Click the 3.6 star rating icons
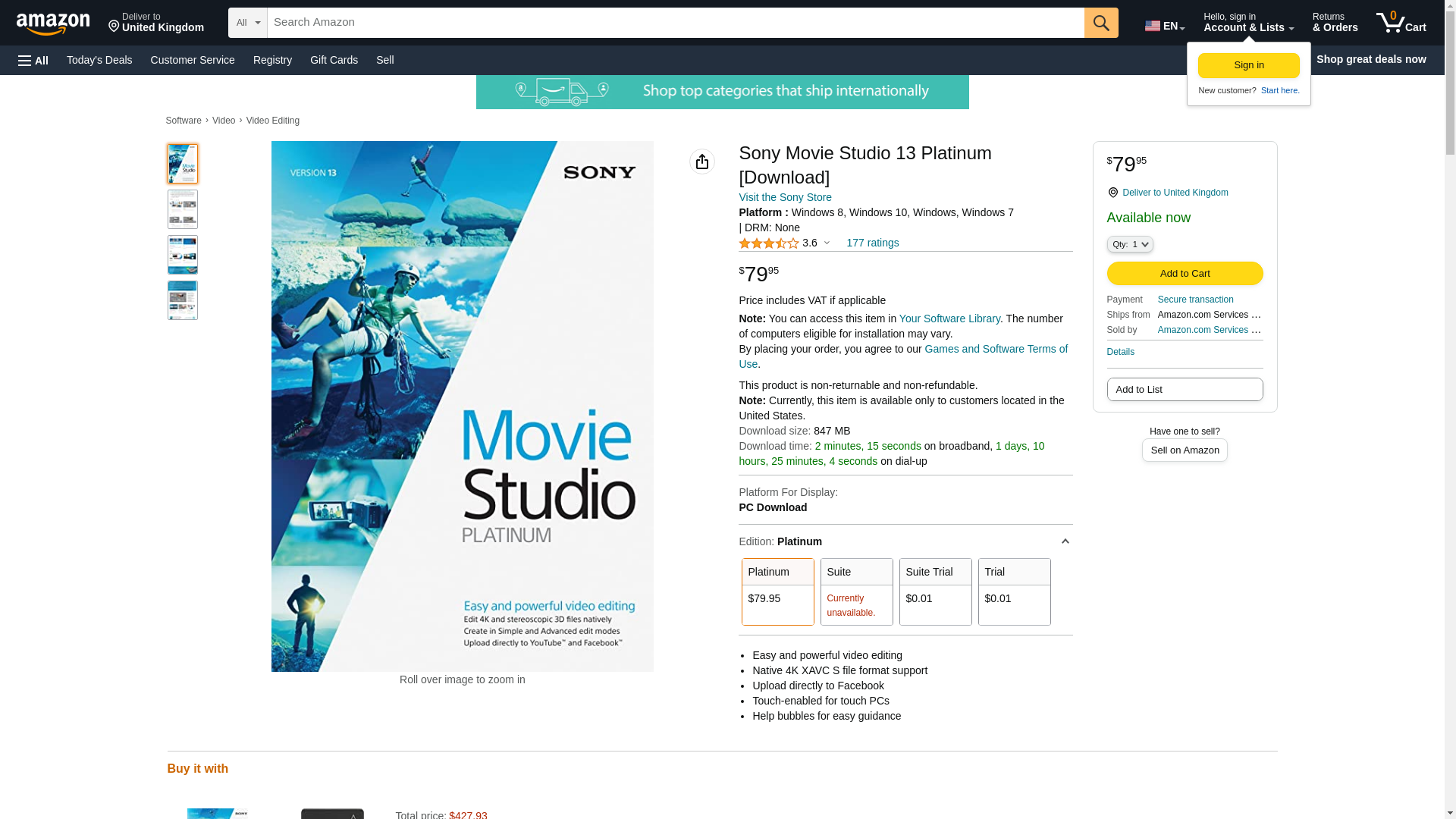Image resolution: width=1456 pixels, height=819 pixels. [x=768, y=243]
